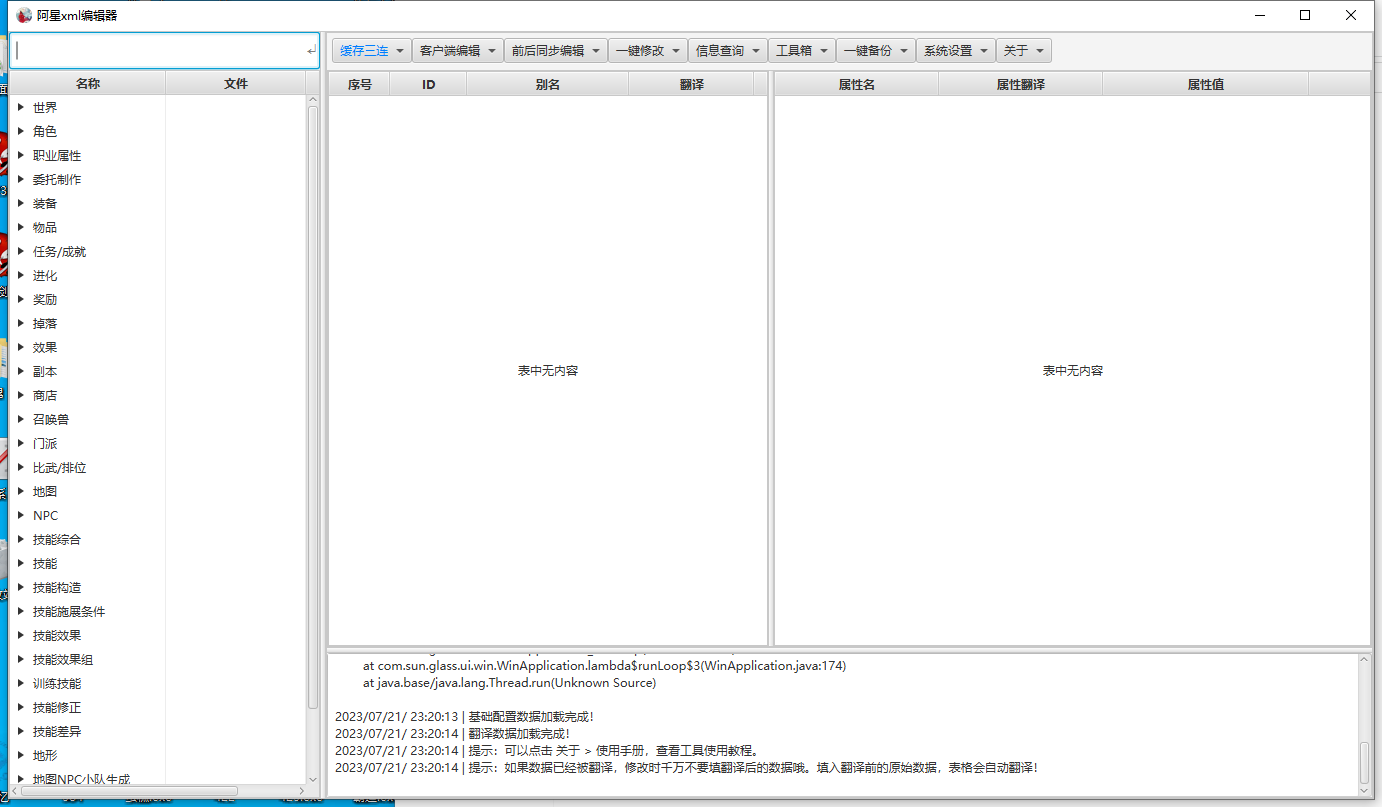Open the 前后同步编辑 menu
This screenshot has height=807, width=1382.
click(x=555, y=51)
